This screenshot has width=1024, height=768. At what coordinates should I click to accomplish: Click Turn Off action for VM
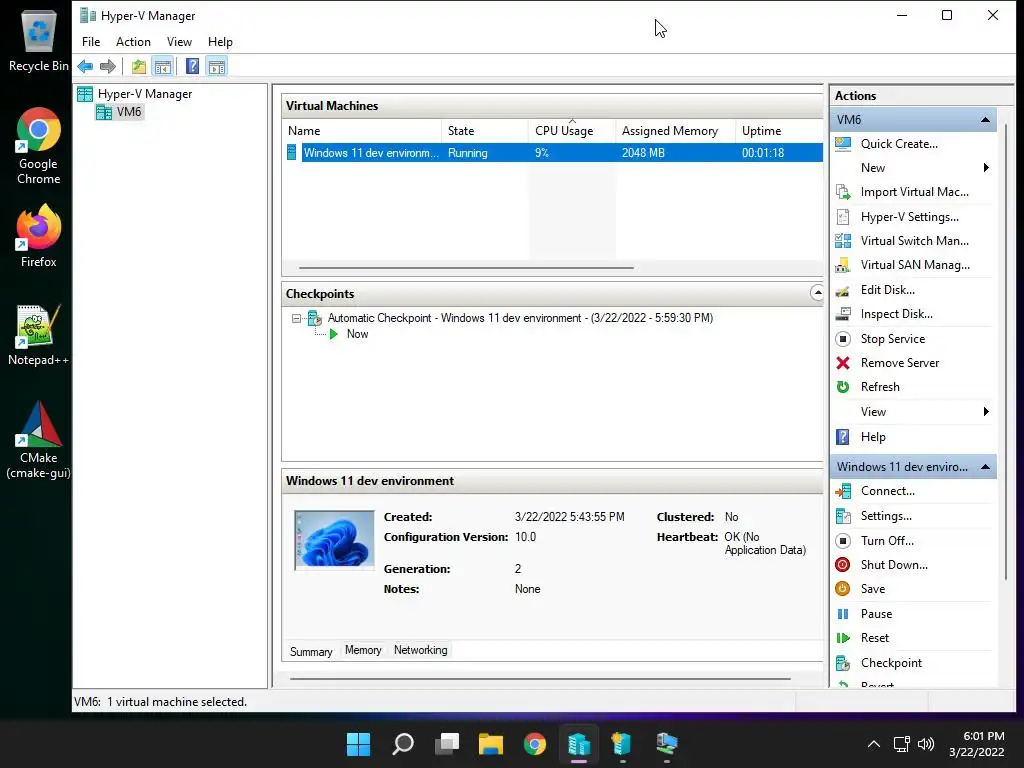point(887,541)
